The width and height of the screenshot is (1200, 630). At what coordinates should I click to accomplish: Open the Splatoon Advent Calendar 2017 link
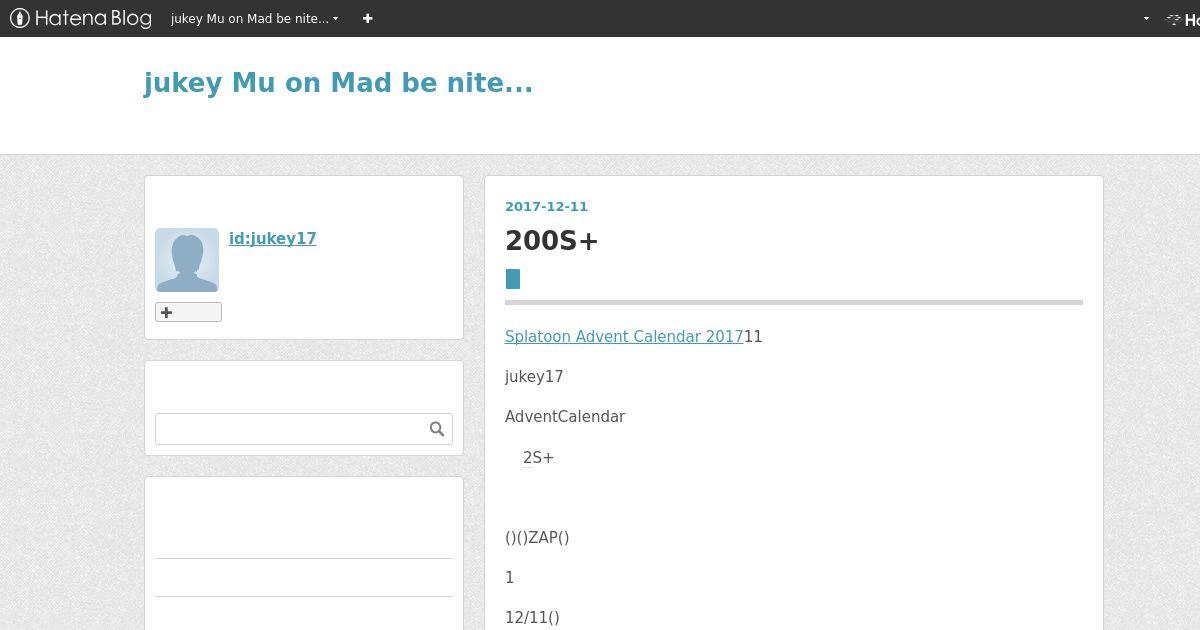[x=624, y=337]
